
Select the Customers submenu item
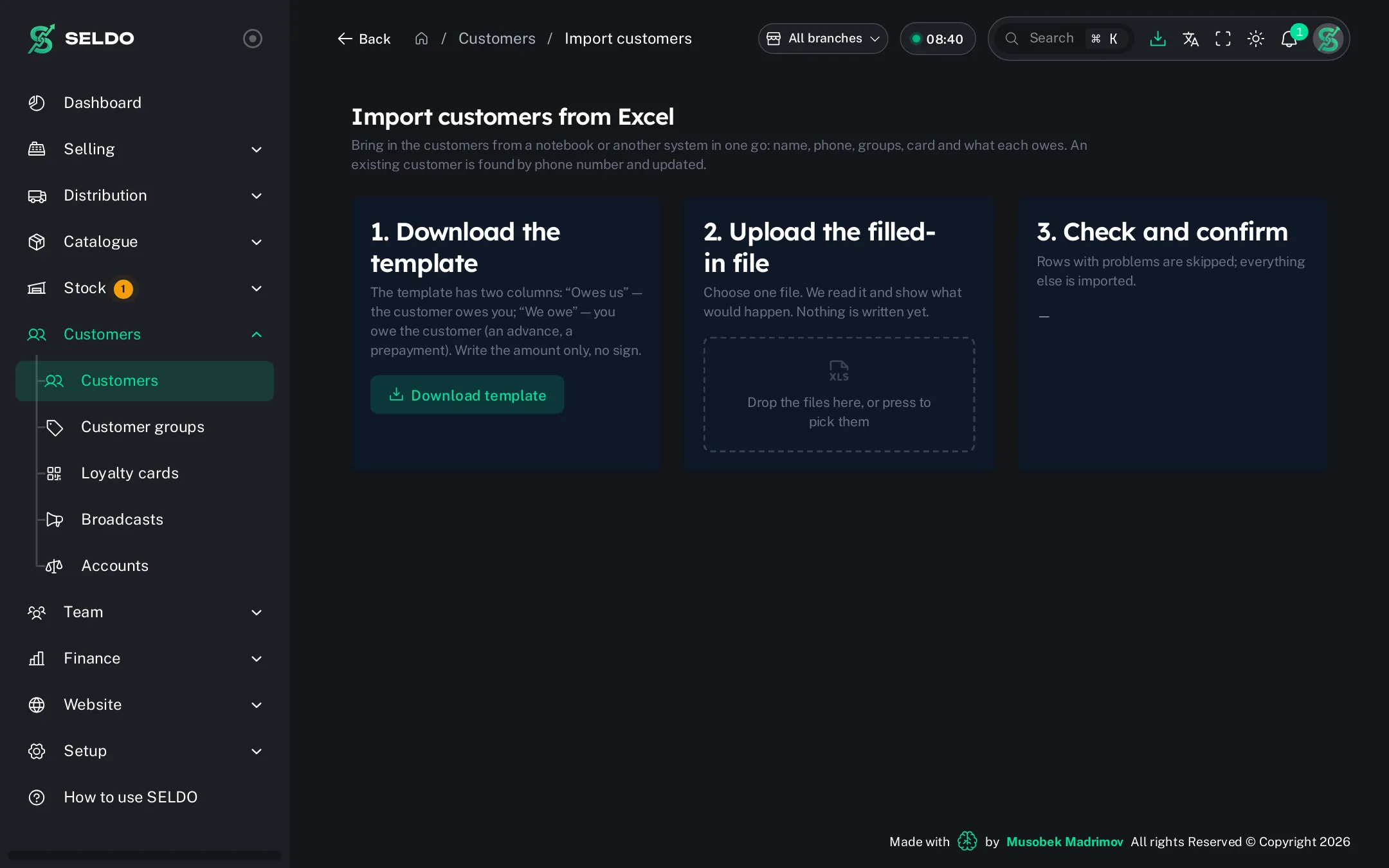point(145,381)
